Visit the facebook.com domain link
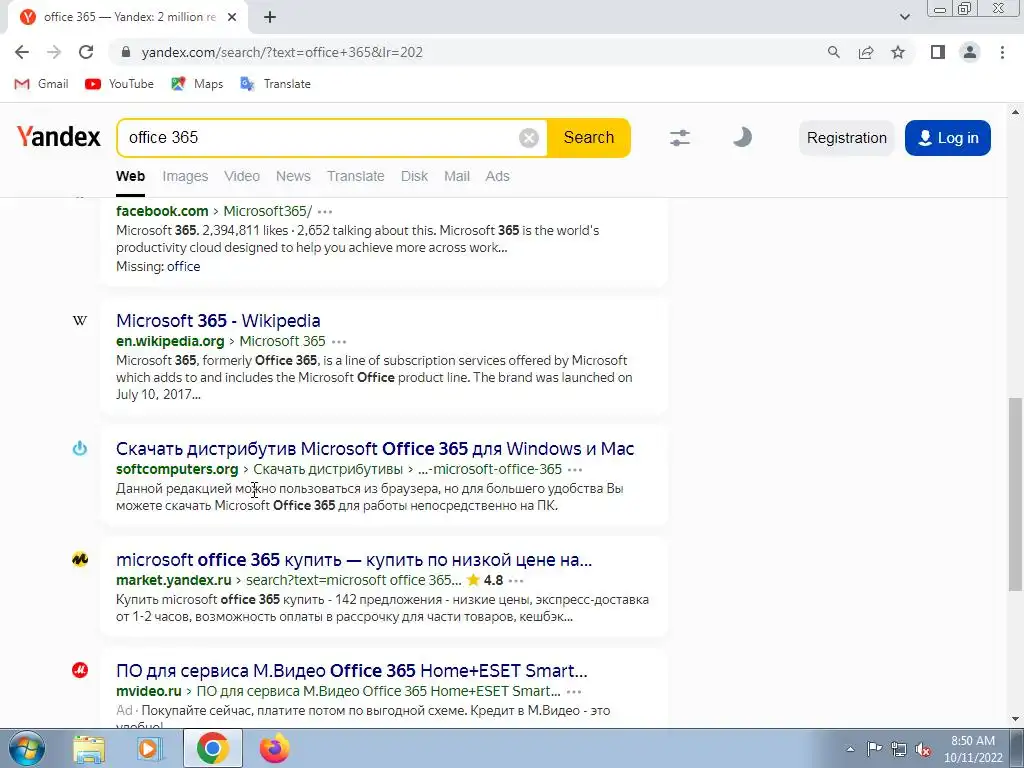Viewport: 1024px width, 768px height. click(x=162, y=211)
